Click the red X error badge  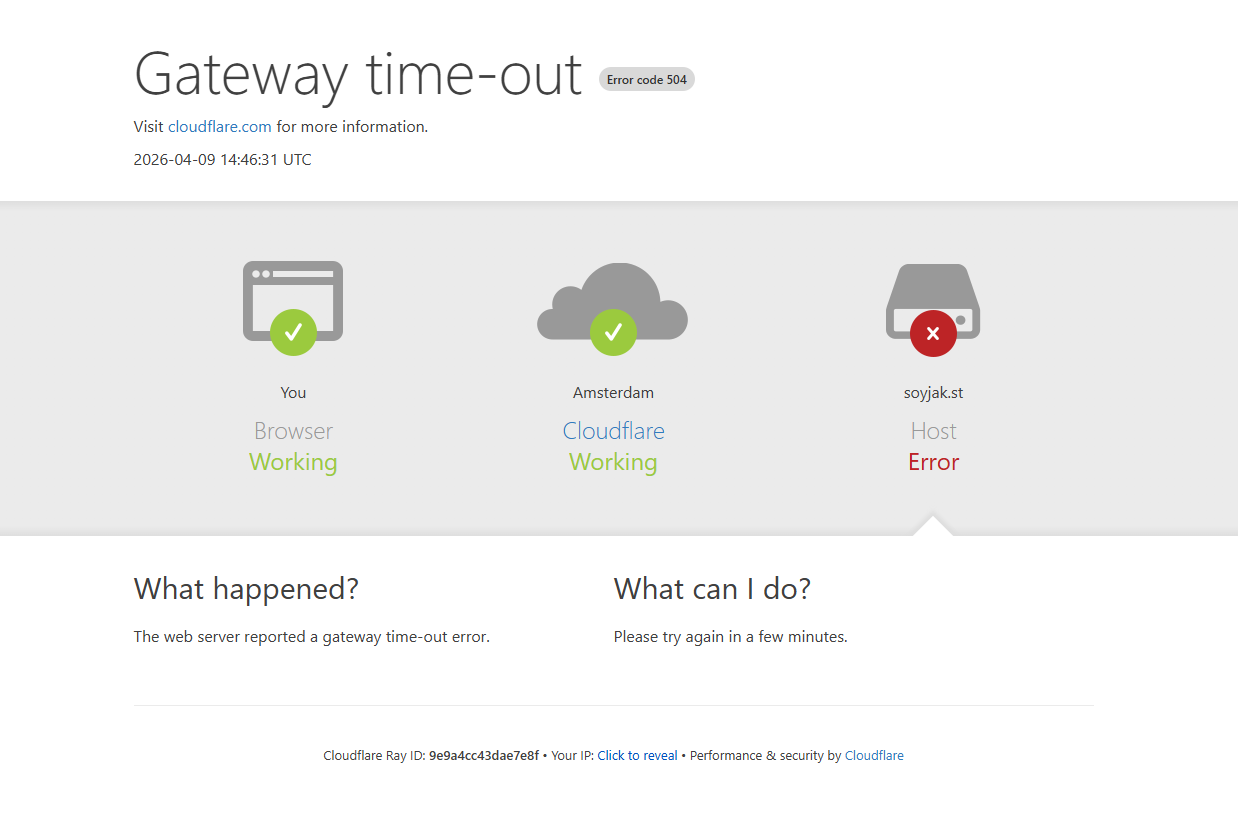pos(933,333)
